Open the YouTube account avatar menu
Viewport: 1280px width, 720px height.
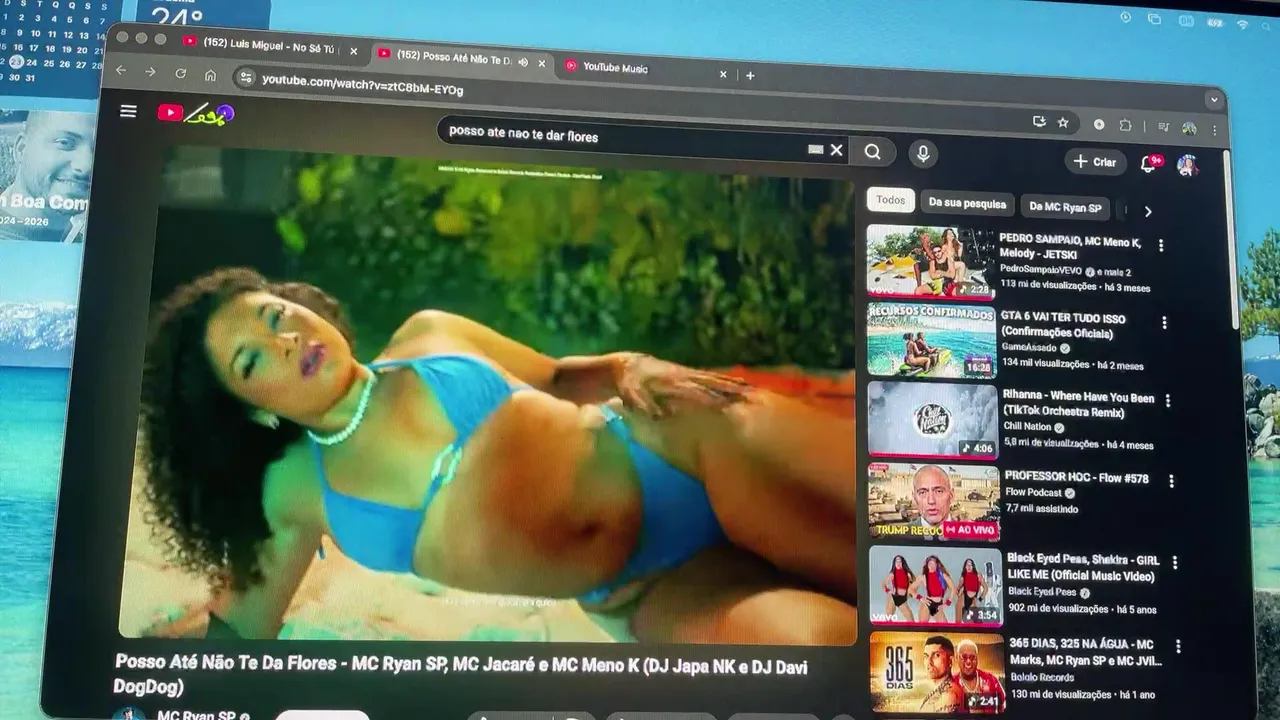click(x=1187, y=165)
